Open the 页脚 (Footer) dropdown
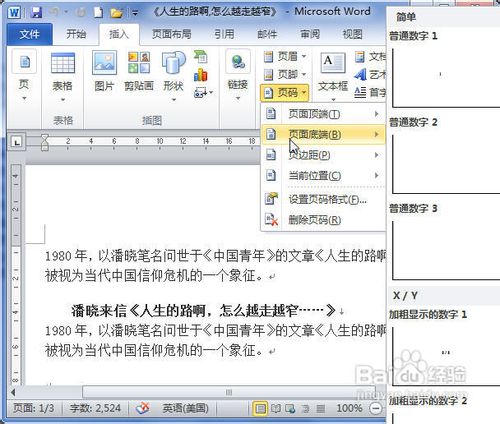 point(285,74)
